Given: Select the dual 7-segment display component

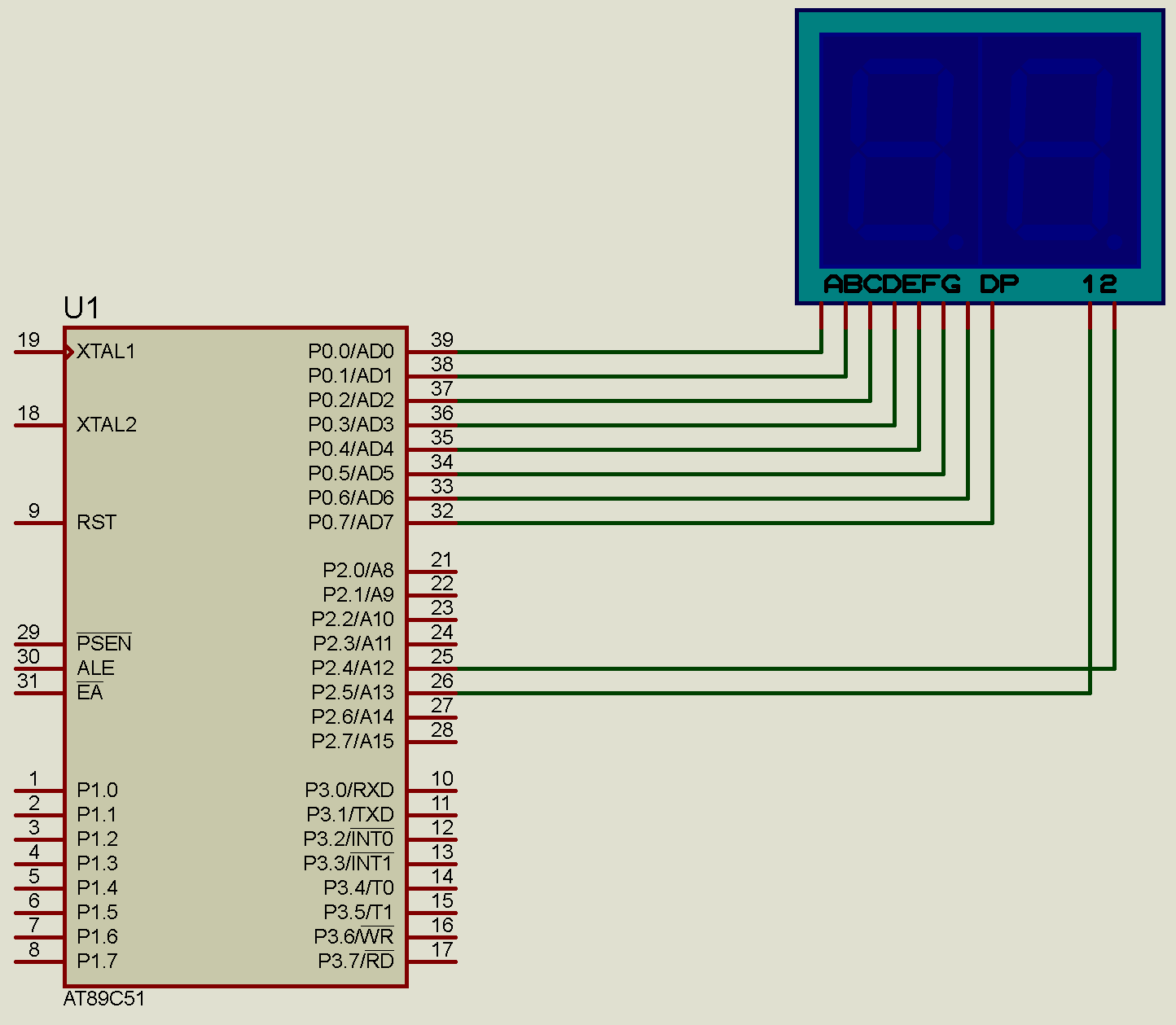Looking at the screenshot, I should pyautogui.click(x=977, y=155).
